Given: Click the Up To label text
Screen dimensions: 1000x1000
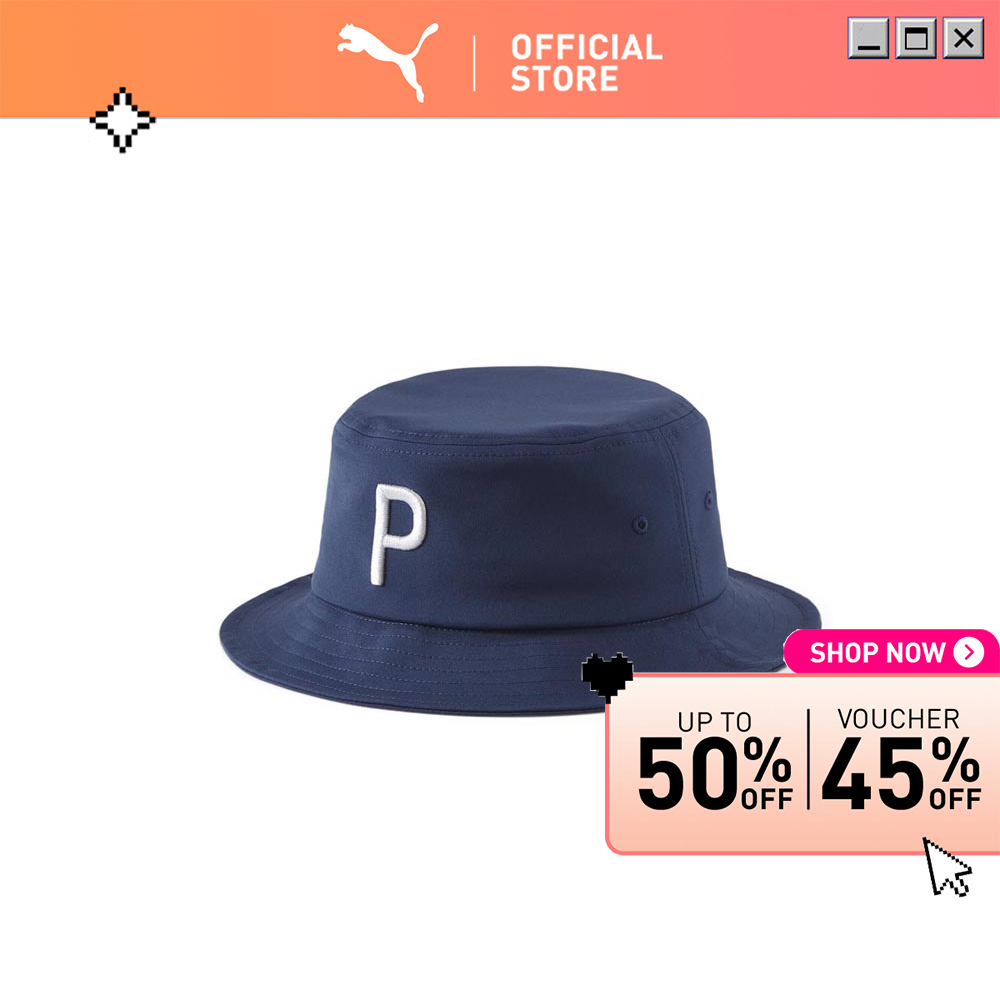Looking at the screenshot, I should 714,722.
